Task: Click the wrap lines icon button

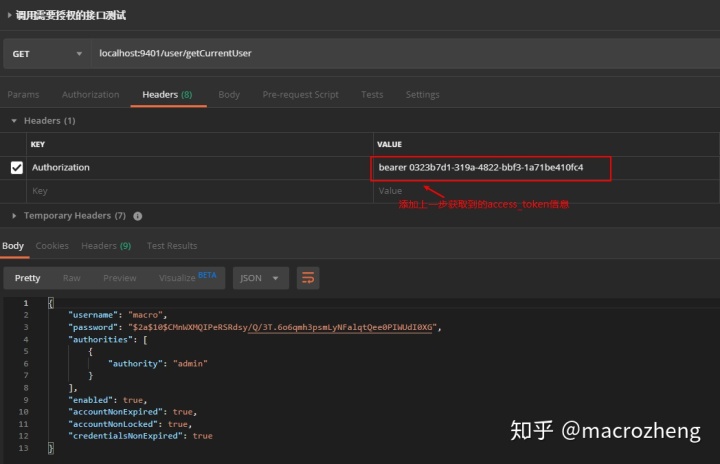Action: click(x=308, y=278)
